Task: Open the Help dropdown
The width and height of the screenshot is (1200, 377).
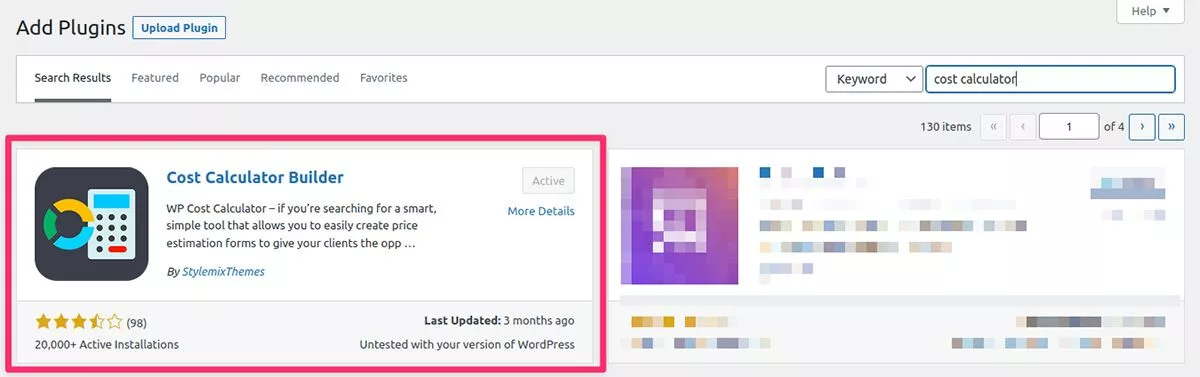Action: pyautogui.click(x=1151, y=11)
